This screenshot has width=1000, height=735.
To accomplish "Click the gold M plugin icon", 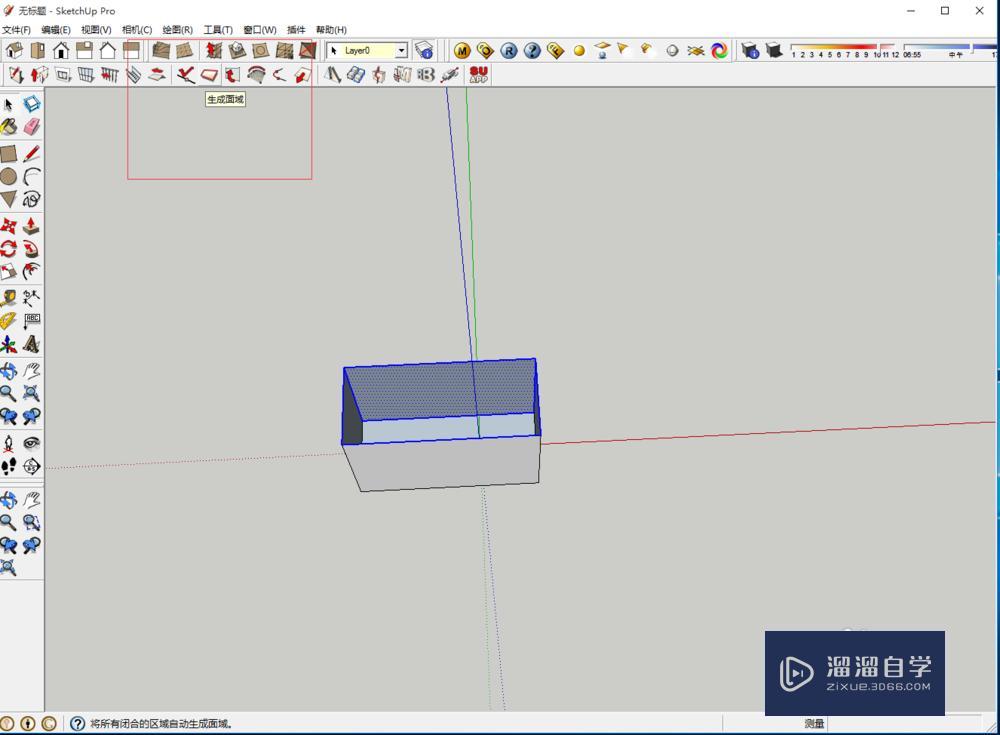I will [x=462, y=50].
